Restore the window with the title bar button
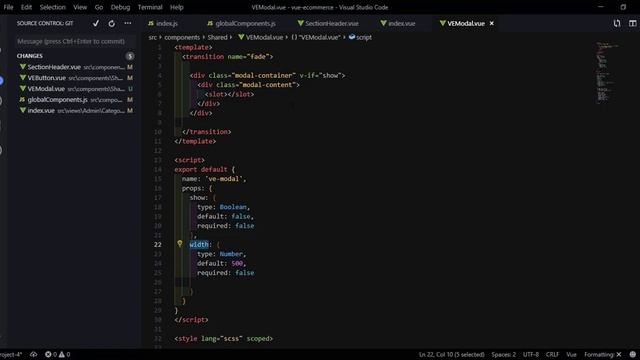Image resolution: width=640 pixels, height=360 pixels. pyautogui.click(x=623, y=7)
